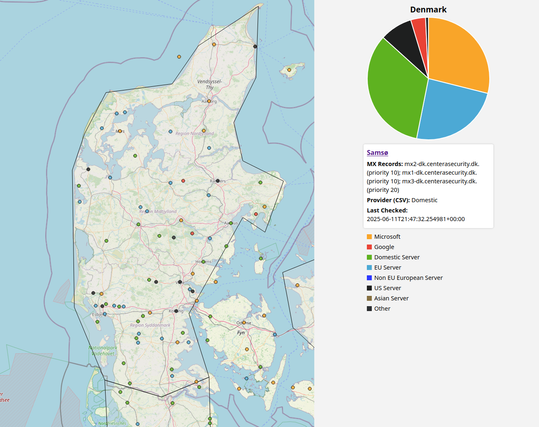The width and height of the screenshot is (539, 427).
Task: Click the "Non EU European Server" legend text
Action: (408, 278)
